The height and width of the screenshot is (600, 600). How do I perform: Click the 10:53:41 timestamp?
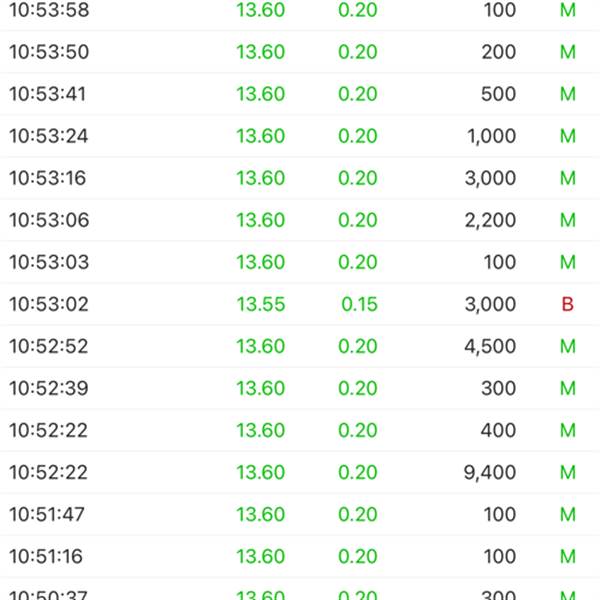[x=47, y=94]
